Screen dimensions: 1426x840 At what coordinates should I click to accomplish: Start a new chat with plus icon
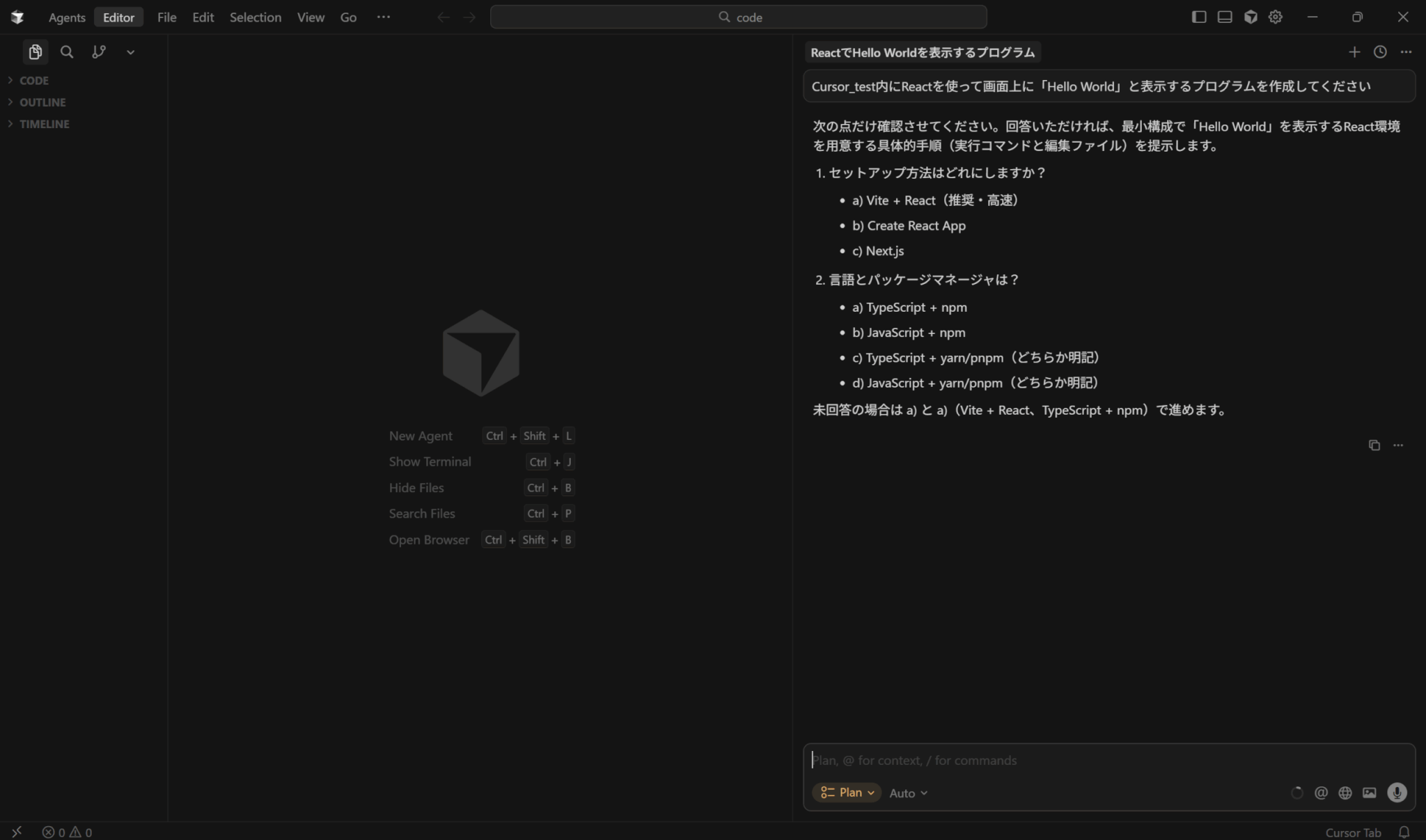click(1354, 52)
